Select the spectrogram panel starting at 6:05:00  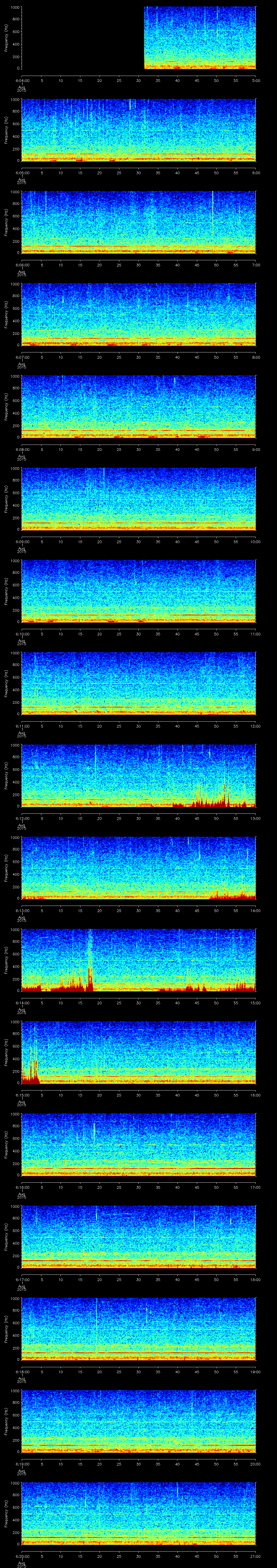click(x=139, y=130)
